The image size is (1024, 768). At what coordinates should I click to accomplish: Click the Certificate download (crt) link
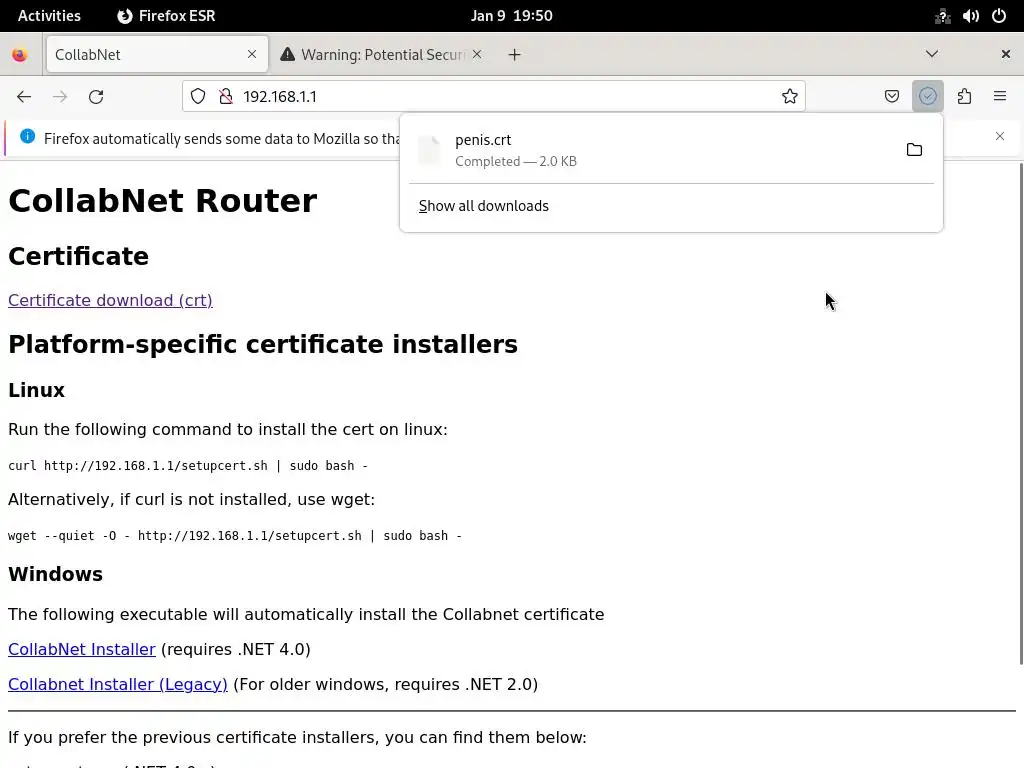coord(110,300)
